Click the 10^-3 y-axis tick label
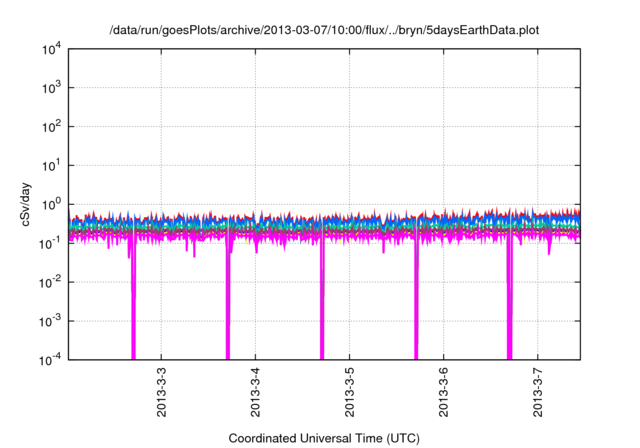Viewport: 640px width, 448px height. pyautogui.click(x=50, y=321)
